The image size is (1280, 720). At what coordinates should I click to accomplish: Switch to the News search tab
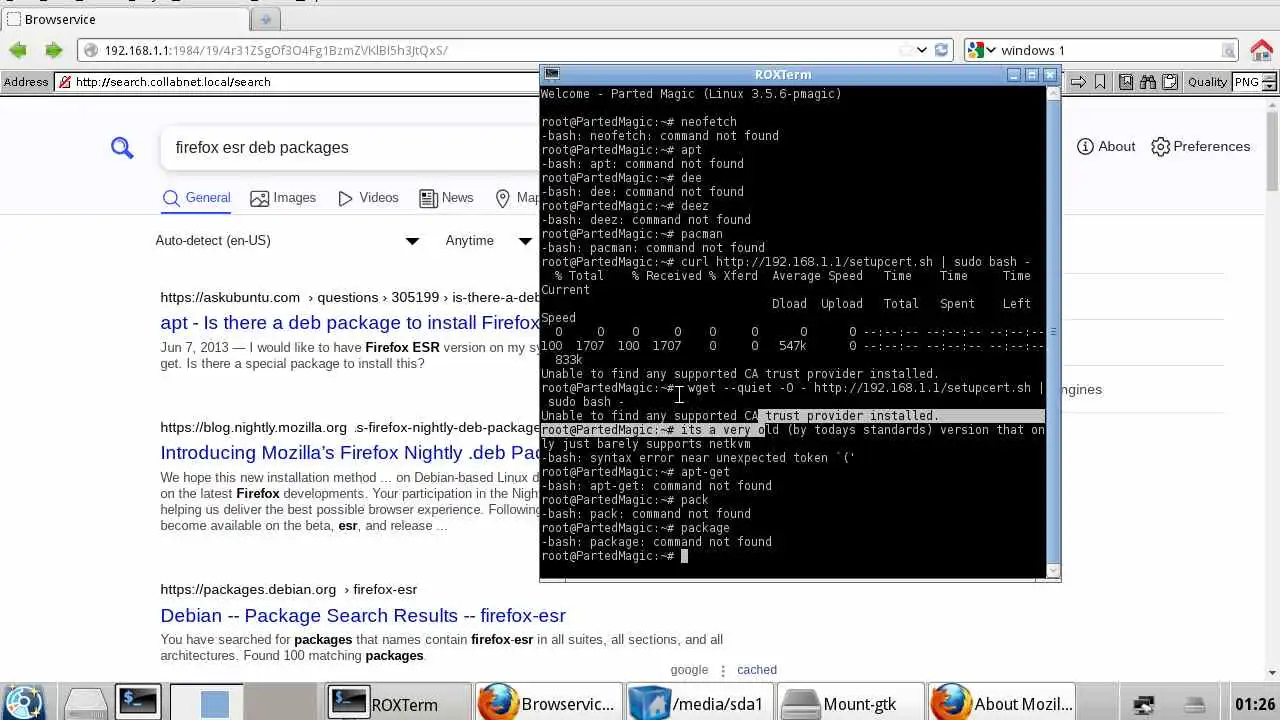coord(446,198)
